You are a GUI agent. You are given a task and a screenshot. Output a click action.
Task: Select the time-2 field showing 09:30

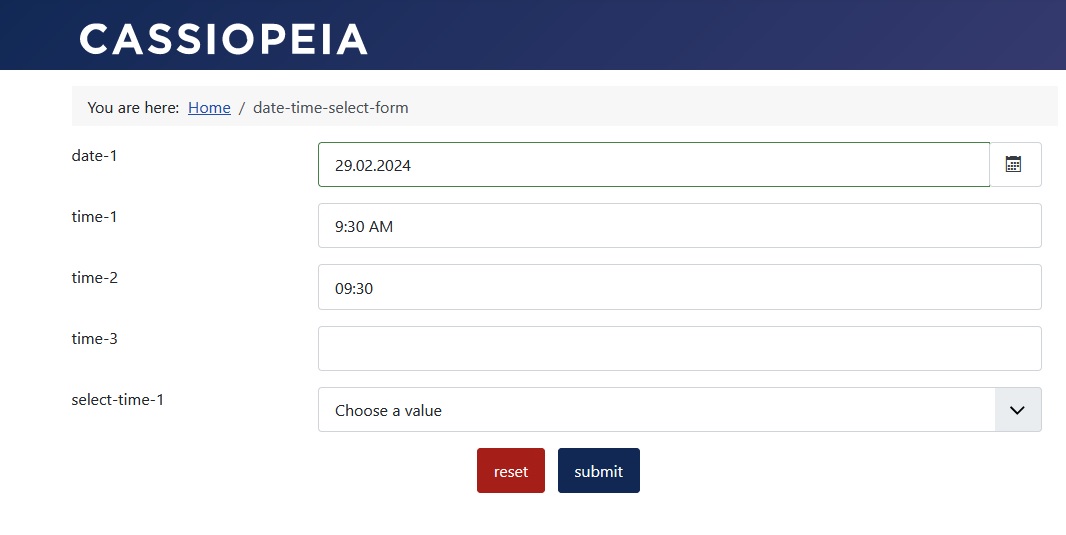pyautogui.click(x=679, y=287)
